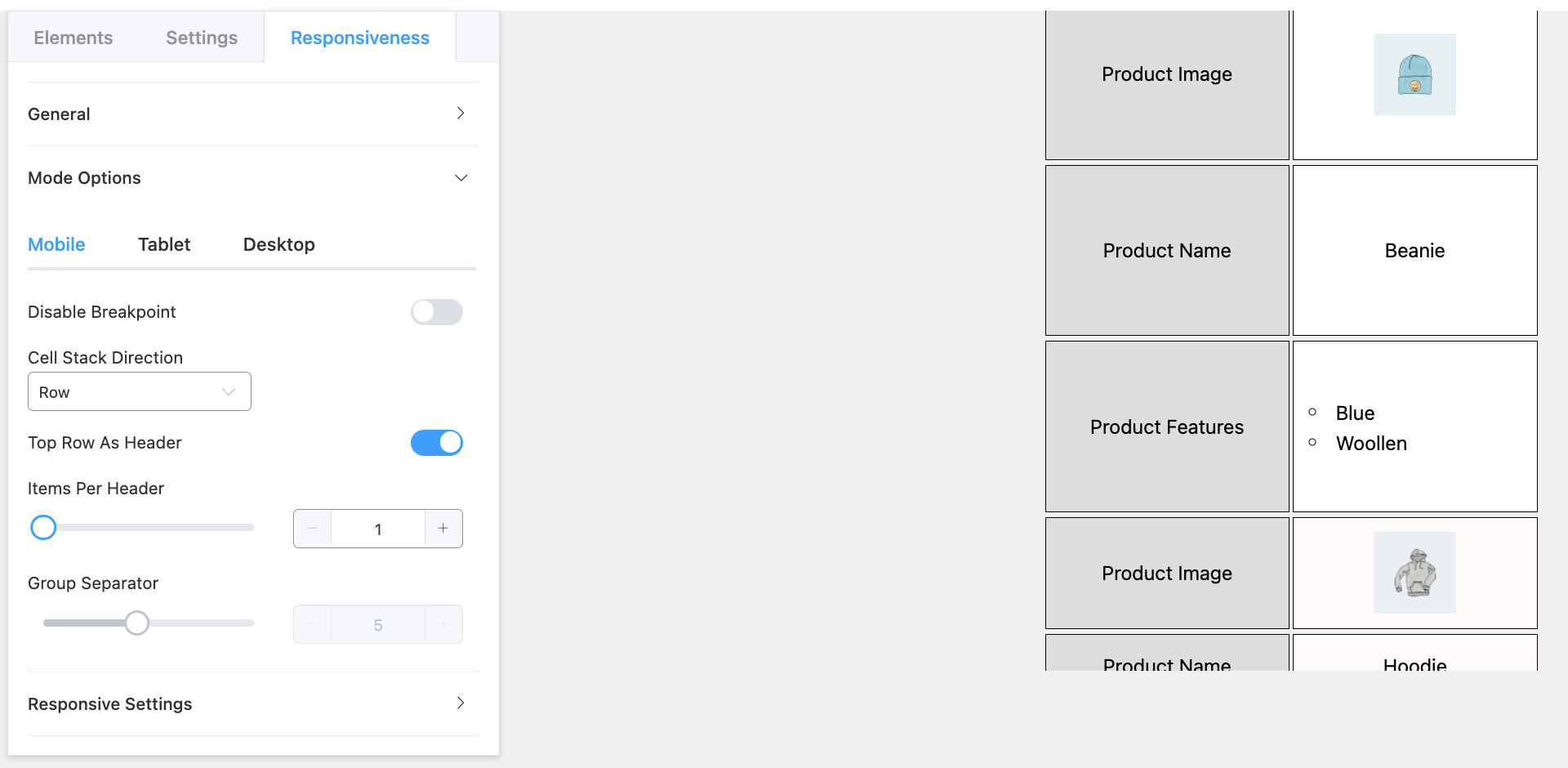The width and height of the screenshot is (1568, 768).
Task: Switch to the Elements tab
Action: (73, 37)
